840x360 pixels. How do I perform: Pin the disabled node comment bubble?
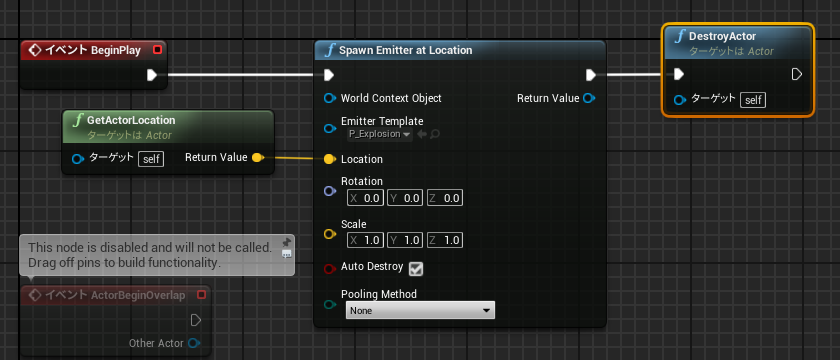pyautogui.click(x=287, y=242)
